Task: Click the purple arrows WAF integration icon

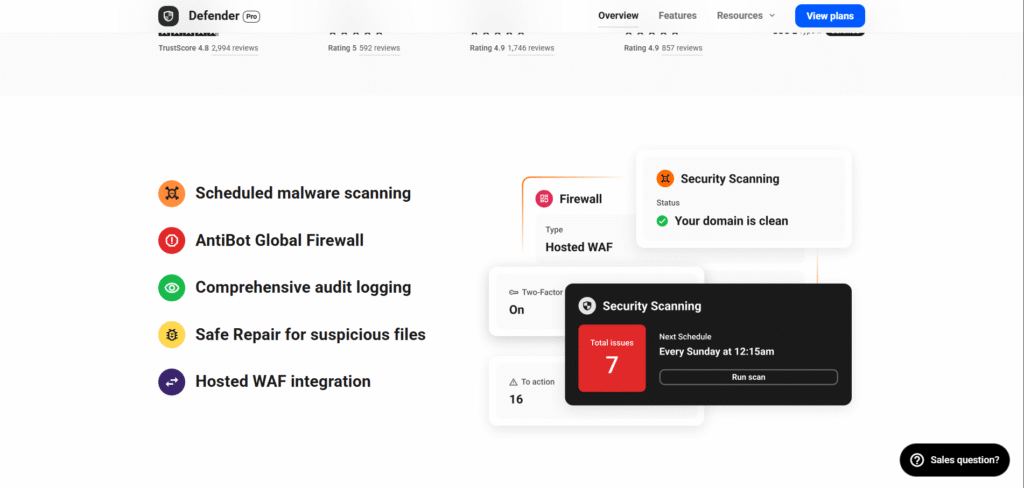Action: (172, 382)
